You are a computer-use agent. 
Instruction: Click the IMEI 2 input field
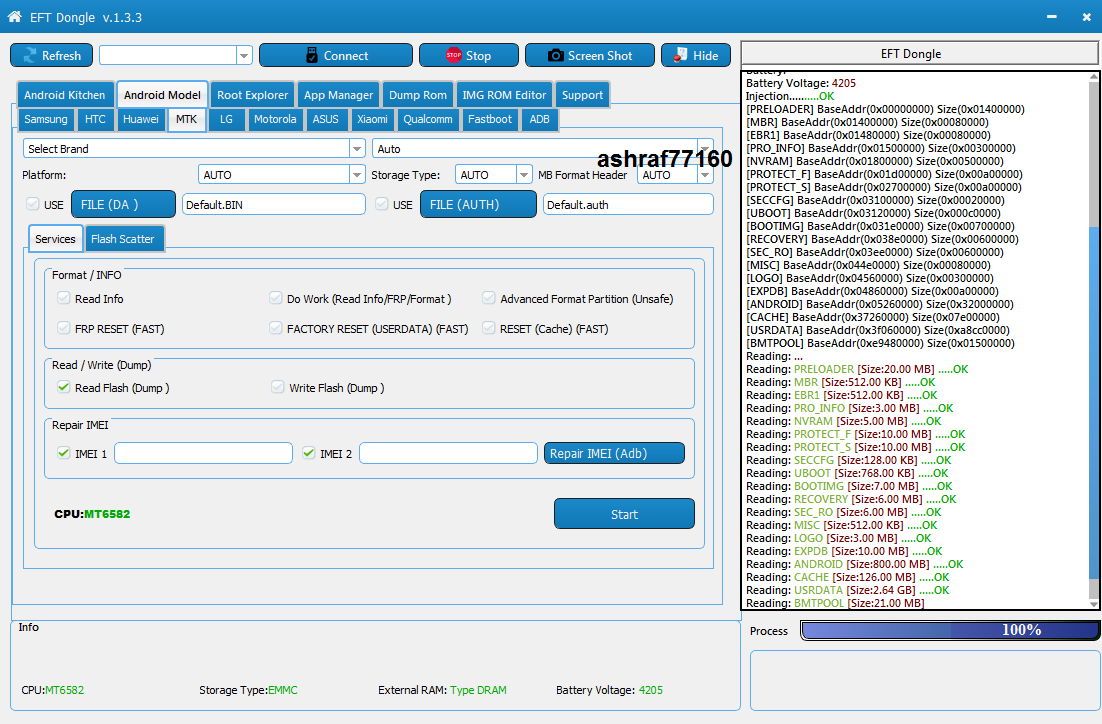[x=448, y=453]
